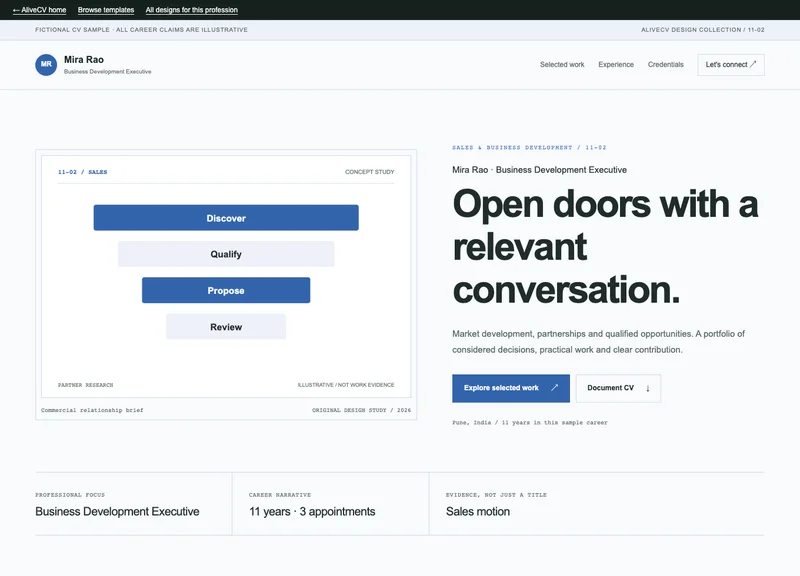Download the Document CV

[x=618, y=388]
